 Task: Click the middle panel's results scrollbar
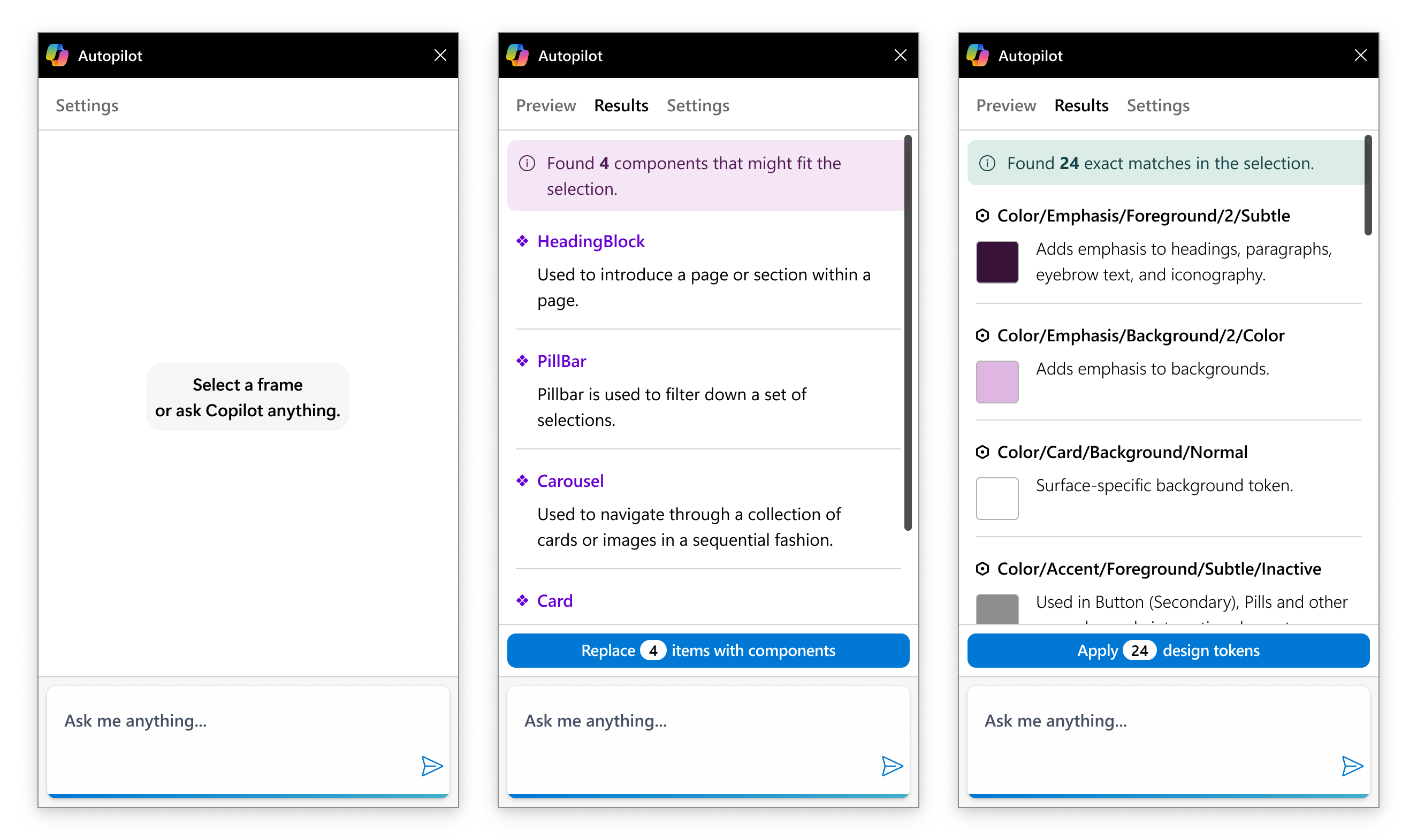point(908,333)
